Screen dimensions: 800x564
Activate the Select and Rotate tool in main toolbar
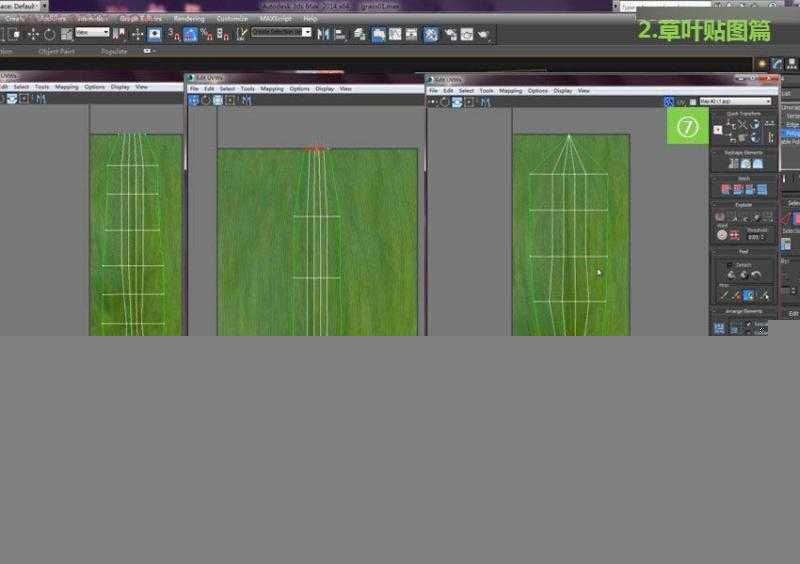(x=49, y=34)
